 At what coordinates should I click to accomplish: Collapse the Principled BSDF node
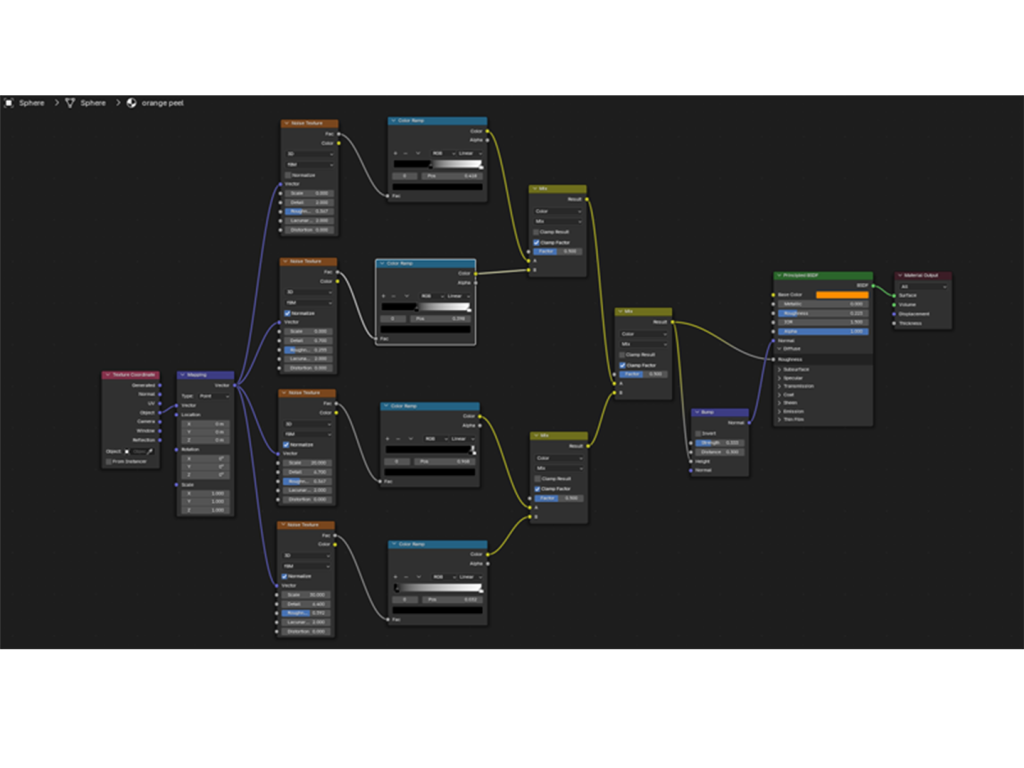(x=780, y=276)
